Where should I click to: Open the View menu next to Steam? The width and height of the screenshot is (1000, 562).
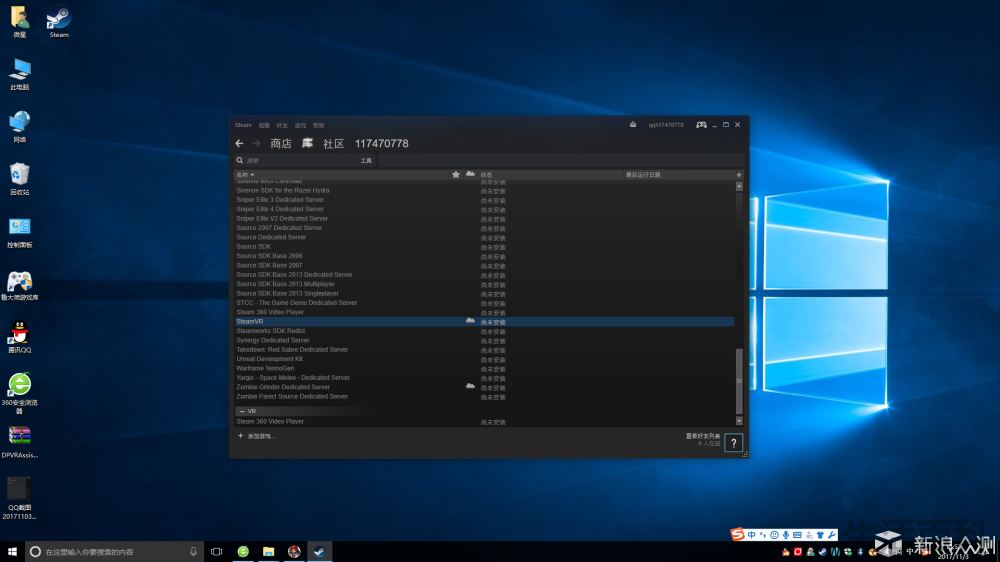click(x=264, y=125)
